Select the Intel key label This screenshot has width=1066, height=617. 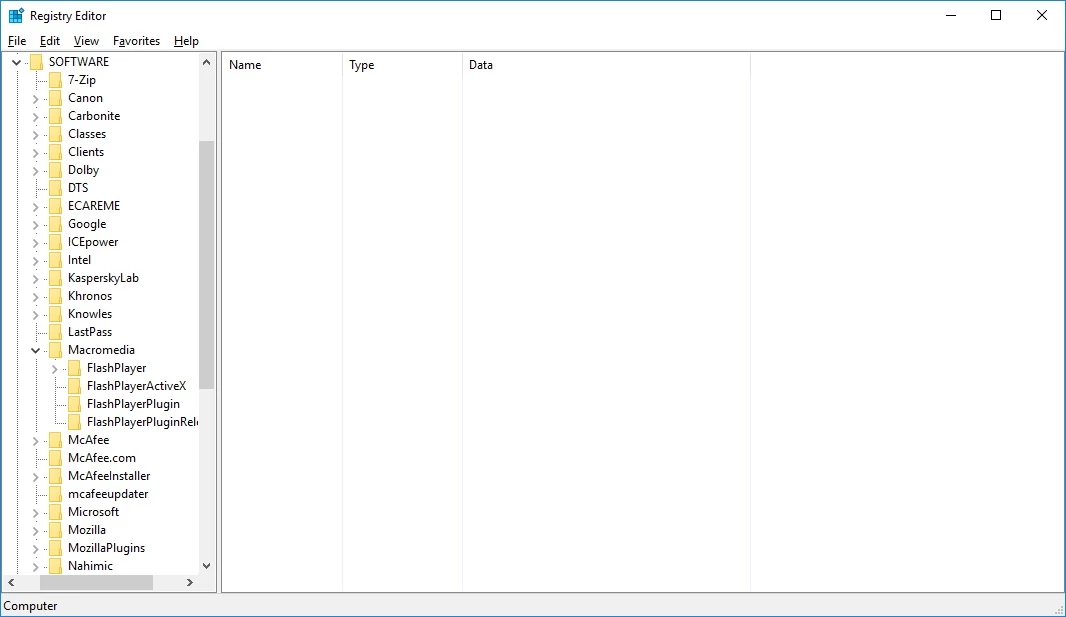(79, 260)
